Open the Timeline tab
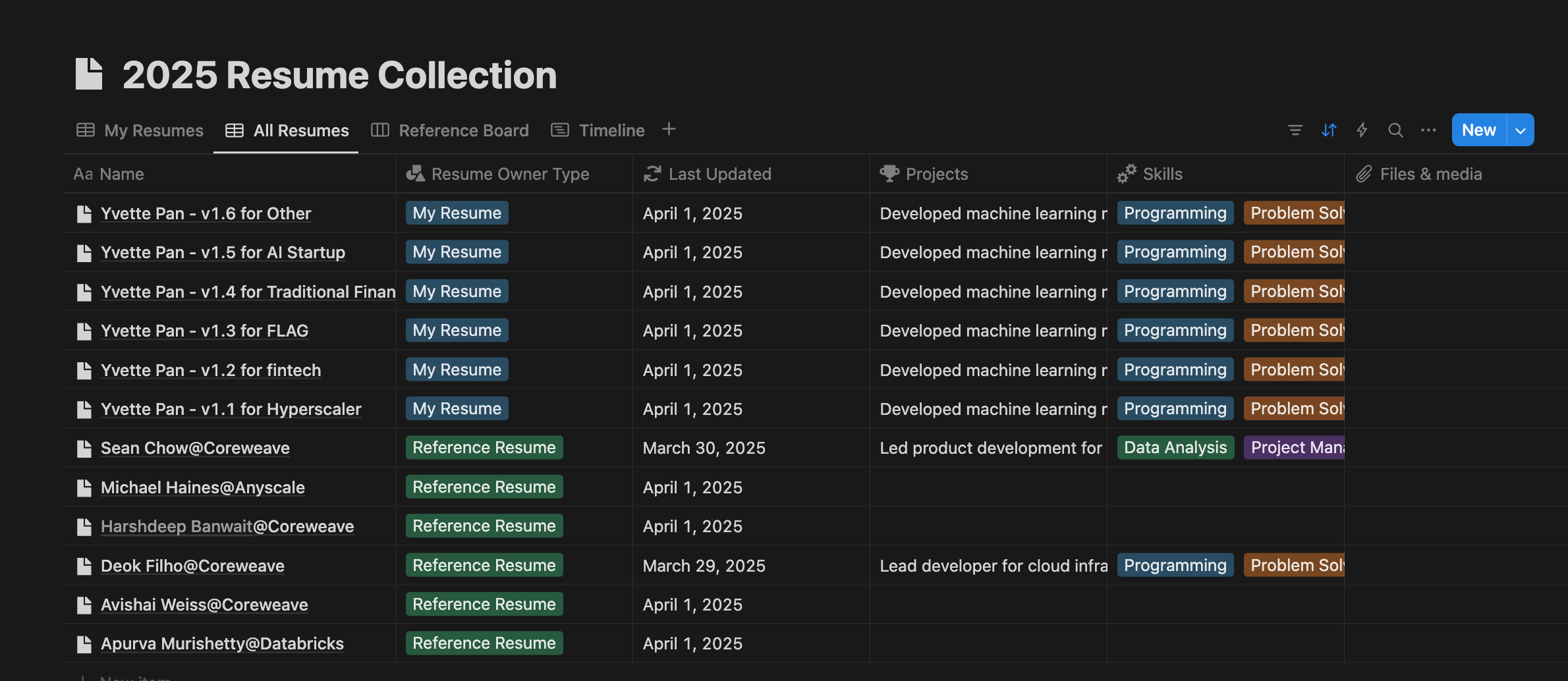This screenshot has width=1568, height=681. 598,130
